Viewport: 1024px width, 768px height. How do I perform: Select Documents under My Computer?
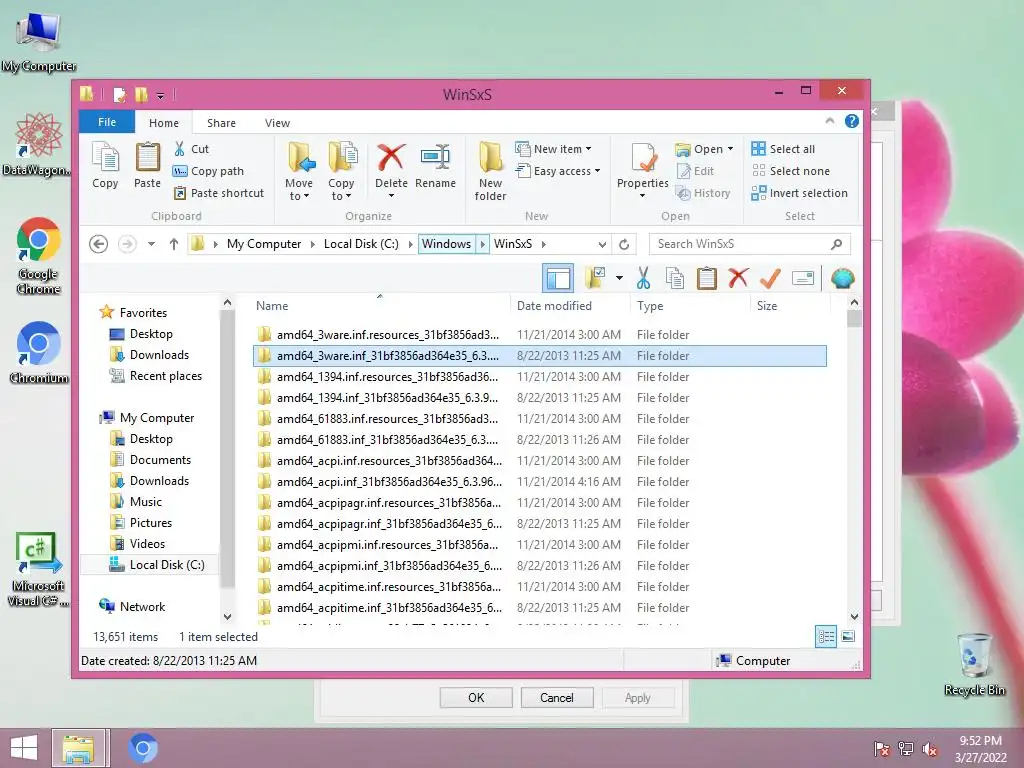pos(151,460)
